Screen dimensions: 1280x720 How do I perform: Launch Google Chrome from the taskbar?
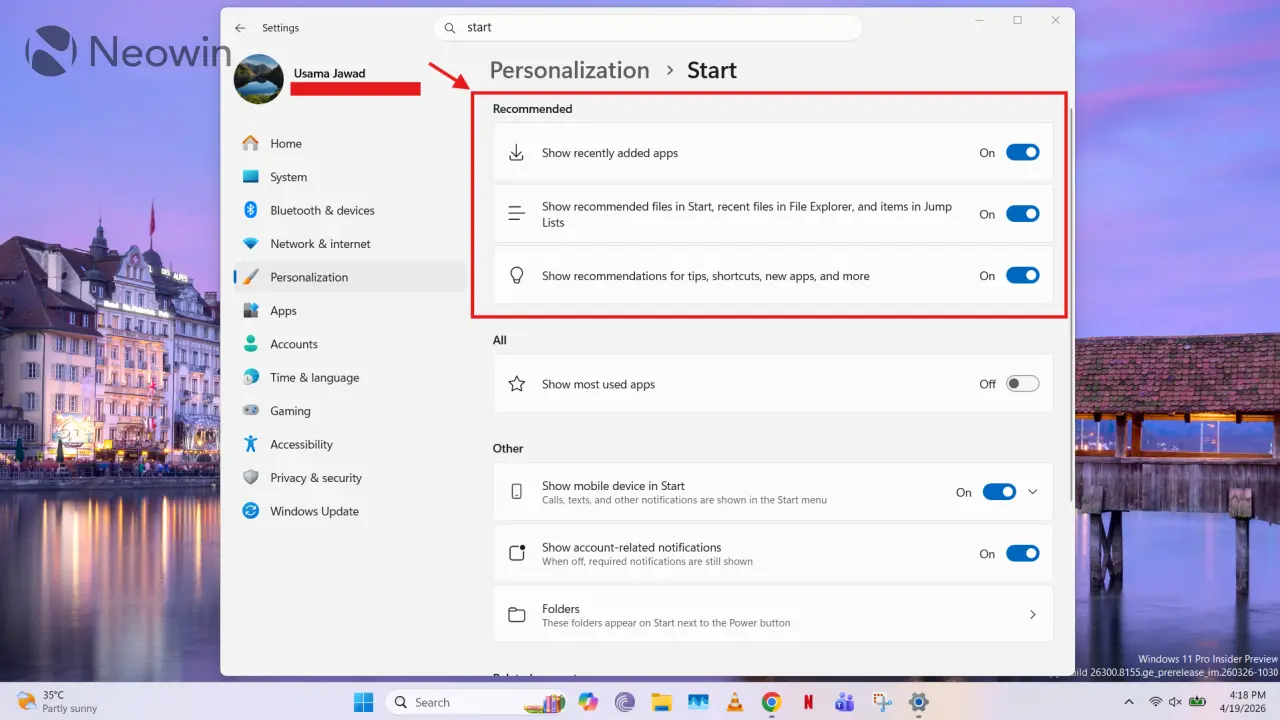click(x=771, y=702)
